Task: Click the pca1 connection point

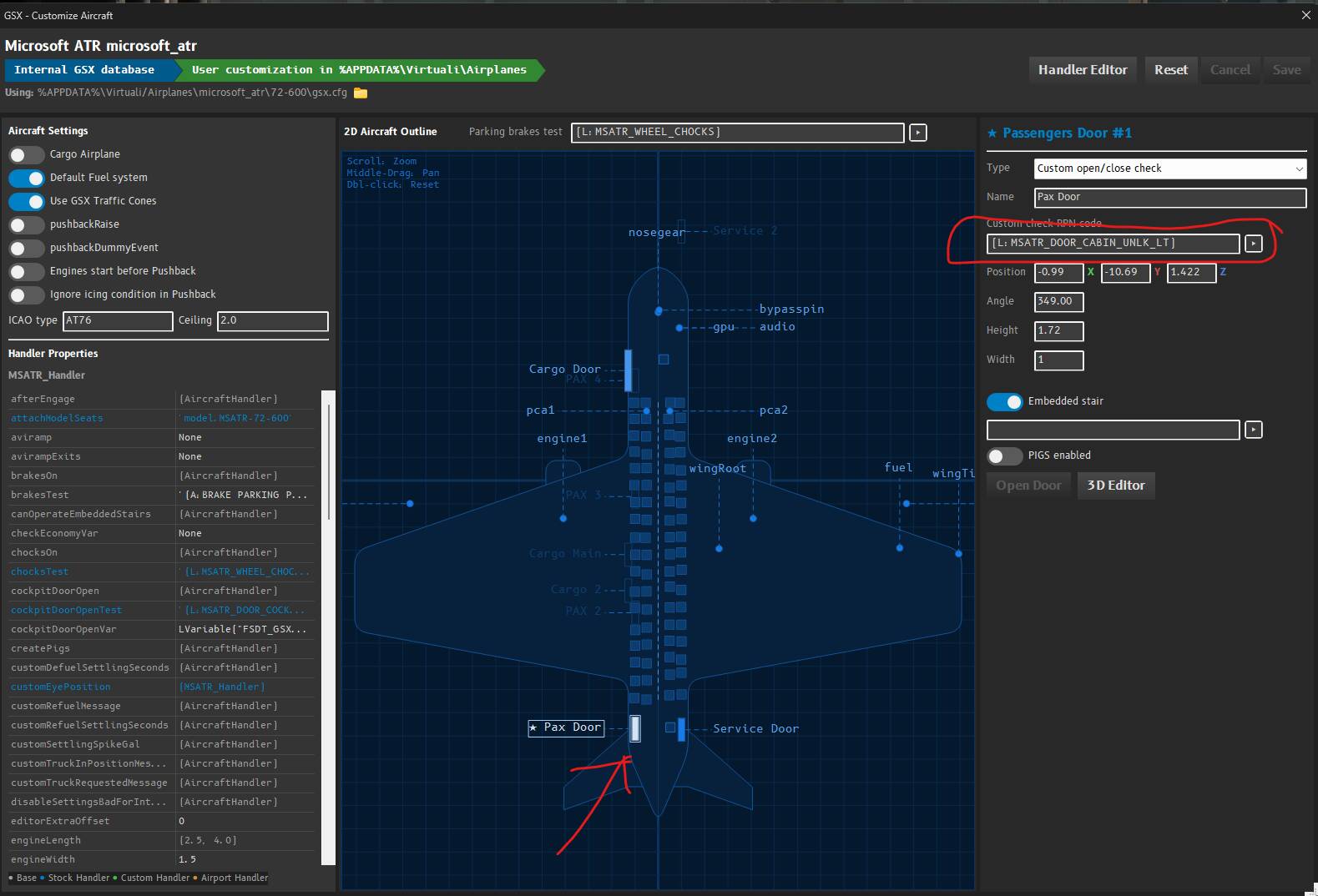Action: point(646,410)
